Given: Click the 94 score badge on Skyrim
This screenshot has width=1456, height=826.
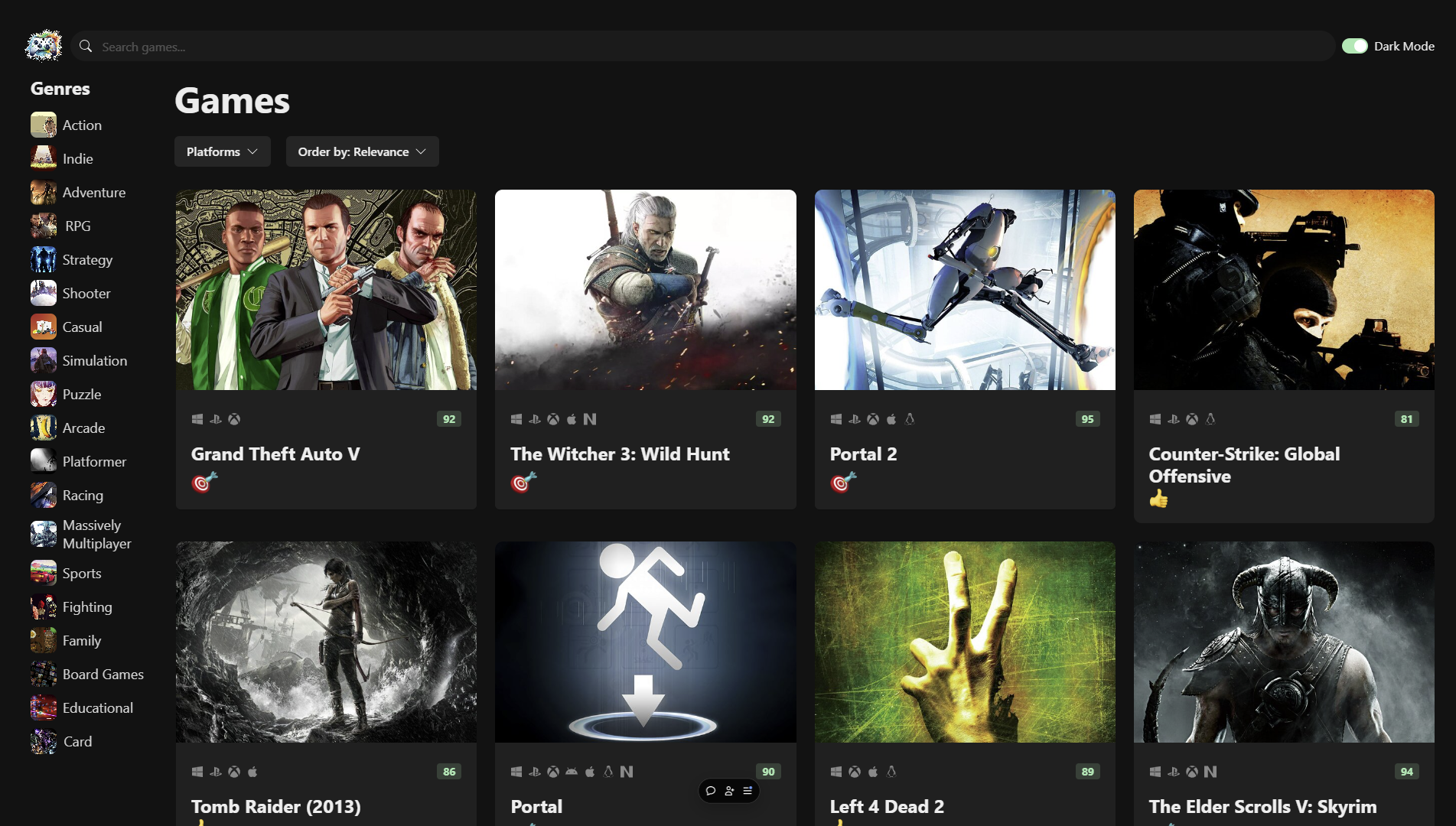Looking at the screenshot, I should pyautogui.click(x=1406, y=772).
